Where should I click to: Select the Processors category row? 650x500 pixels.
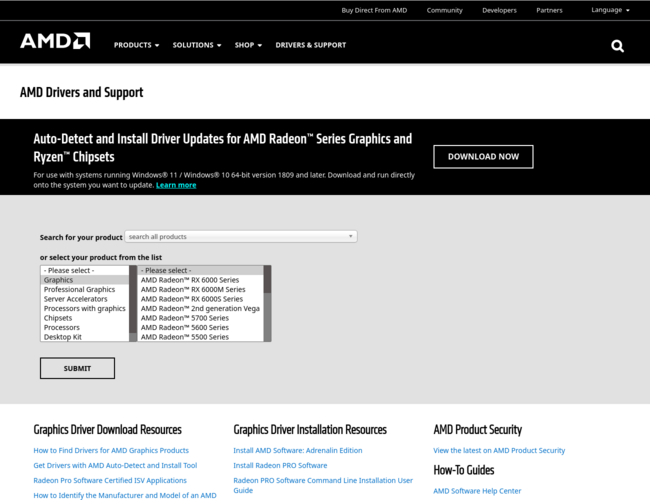85,328
